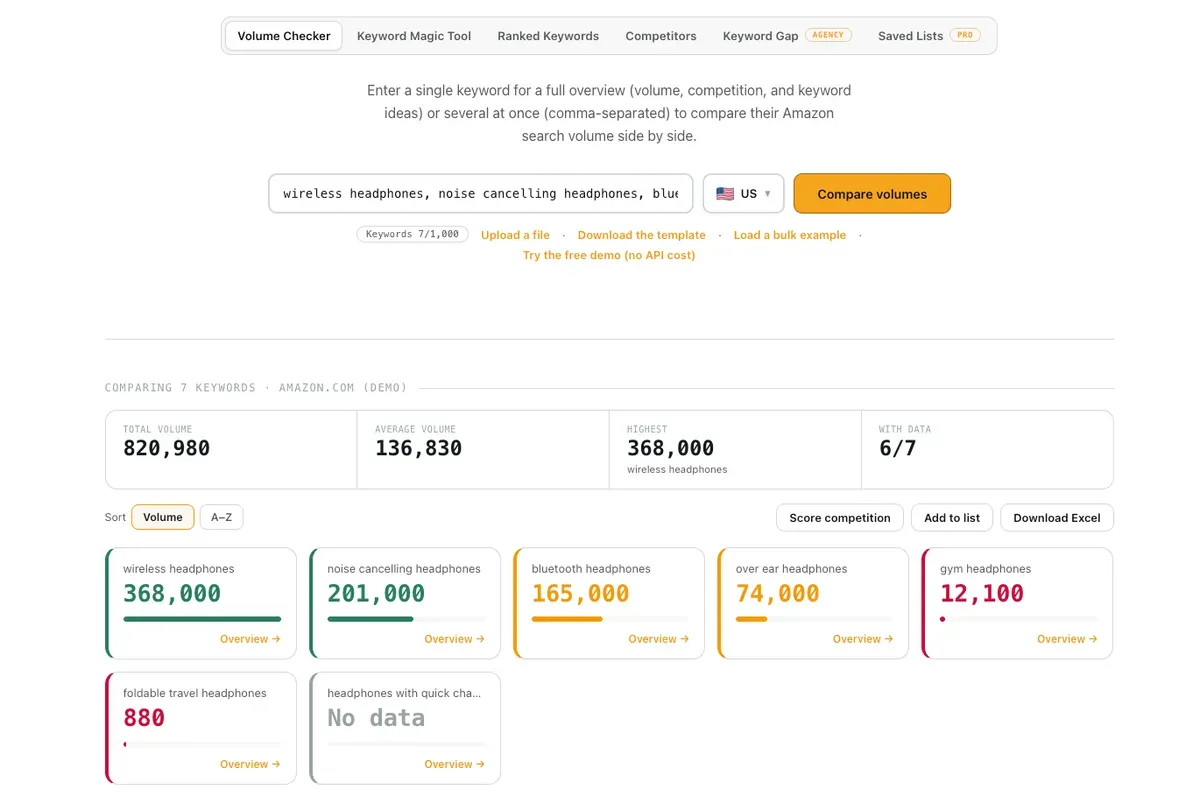Click the Upload a file link
The height and width of the screenshot is (809, 1200).
tap(515, 235)
